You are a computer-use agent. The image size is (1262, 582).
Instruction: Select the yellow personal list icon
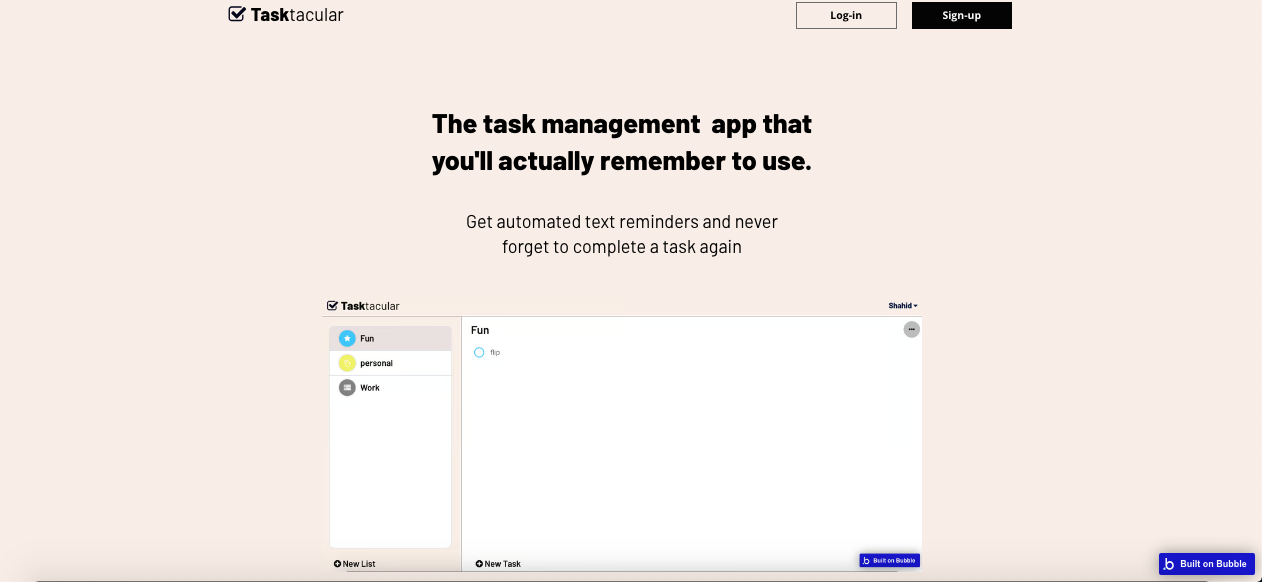(347, 363)
